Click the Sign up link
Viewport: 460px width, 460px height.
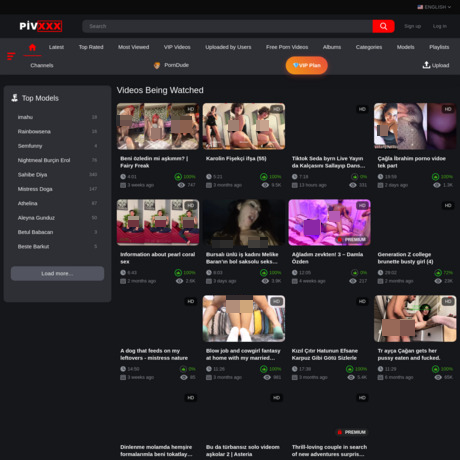click(x=412, y=26)
